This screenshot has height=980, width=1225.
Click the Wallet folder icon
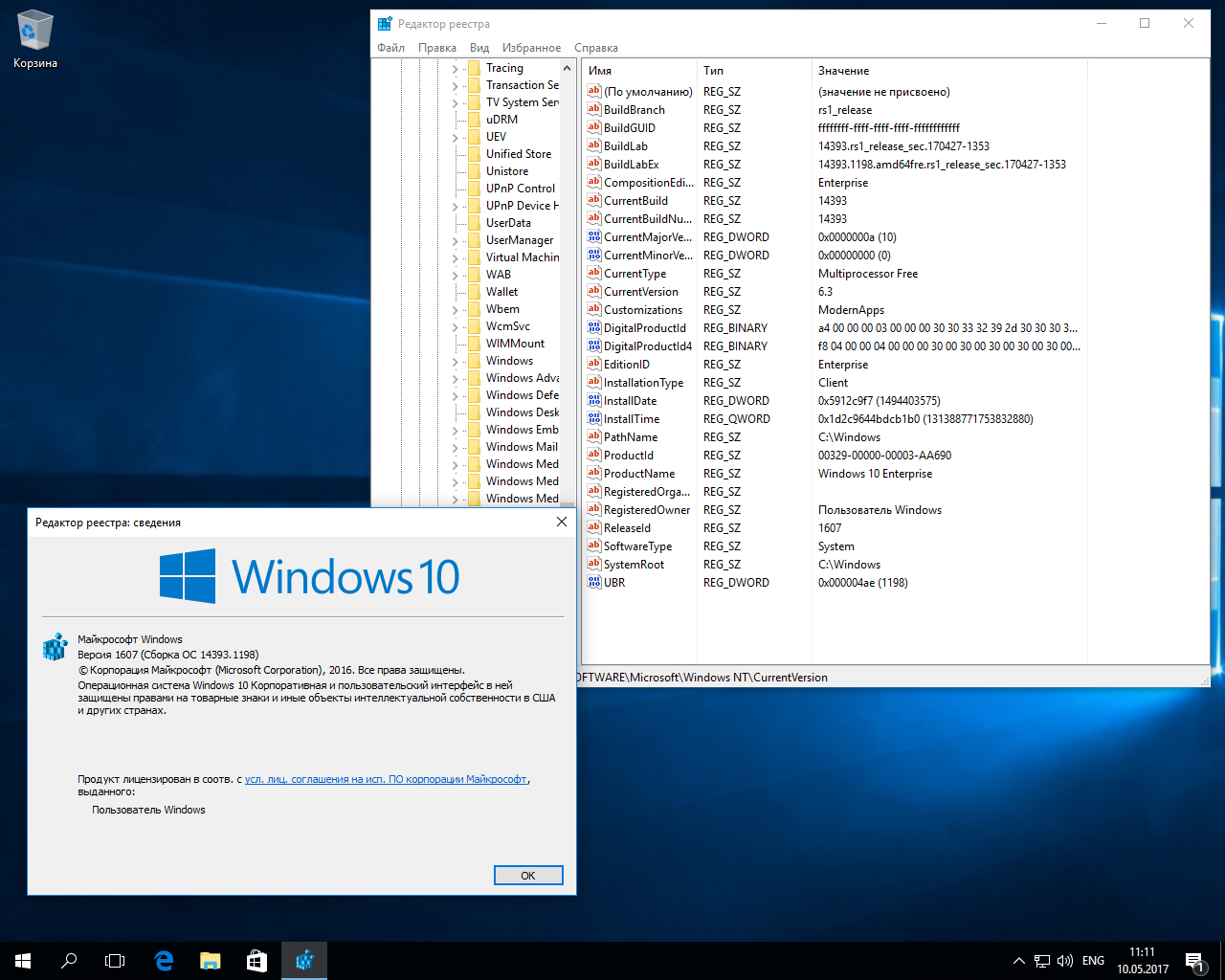coord(474,292)
